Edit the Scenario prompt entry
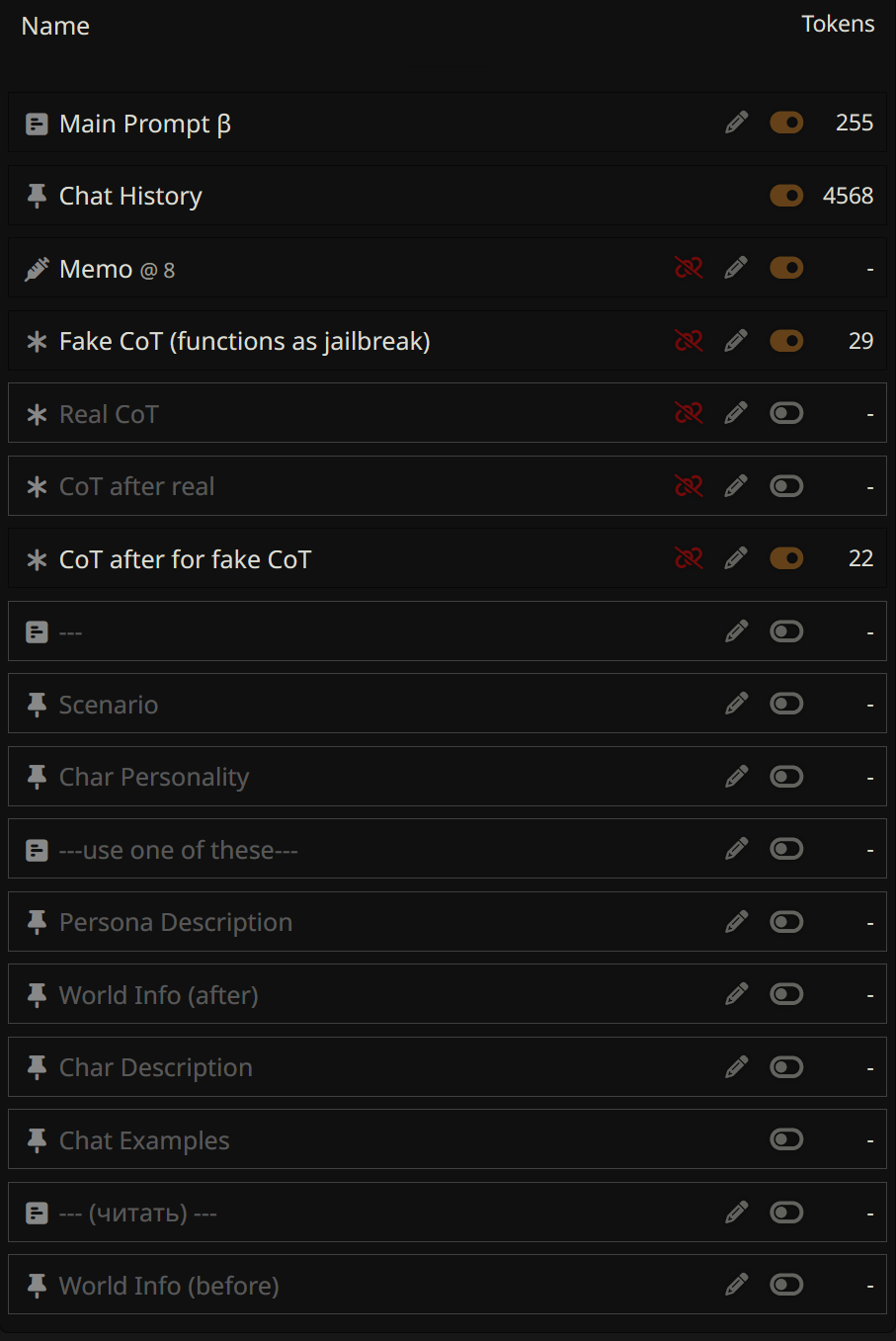This screenshot has height=1341, width=896. point(736,704)
